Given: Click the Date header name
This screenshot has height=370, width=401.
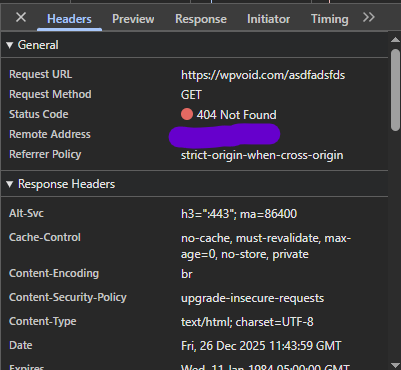Looking at the screenshot, I should click(x=21, y=345).
